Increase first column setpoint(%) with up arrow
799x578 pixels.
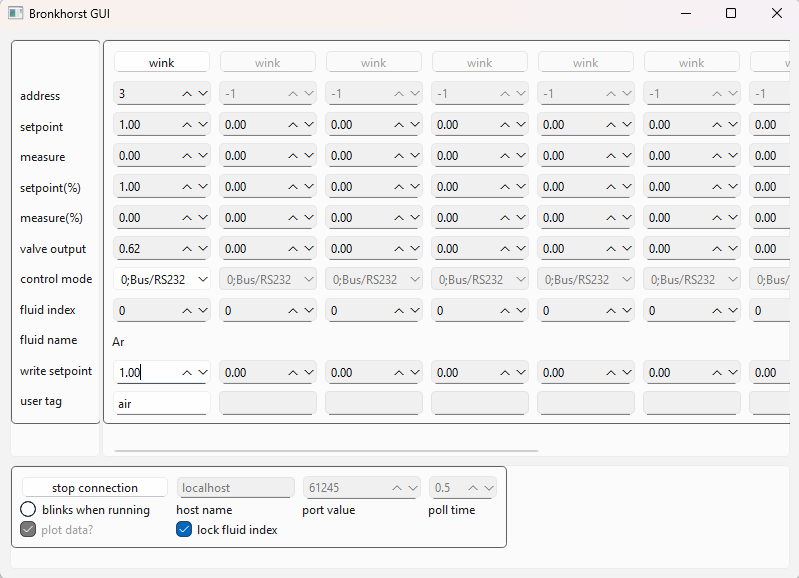coord(187,187)
